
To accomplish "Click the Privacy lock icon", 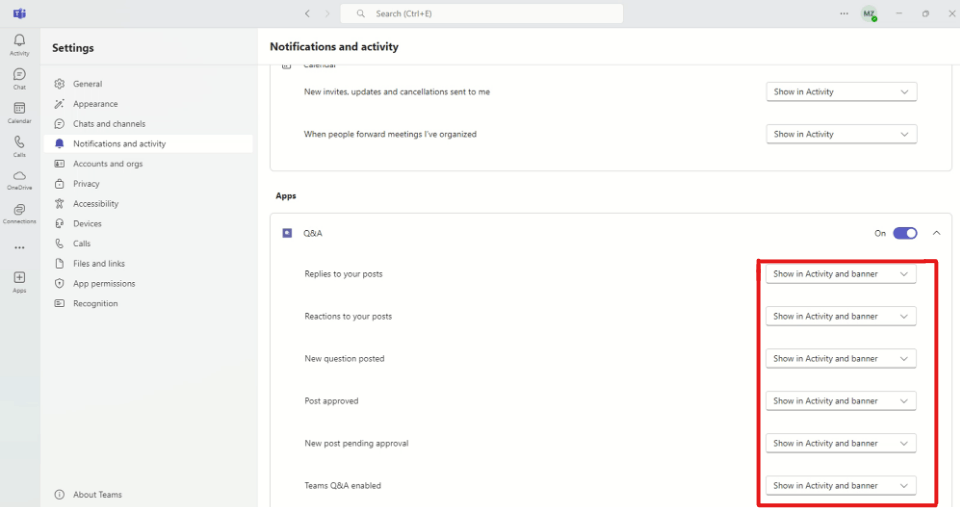I will [59, 184].
